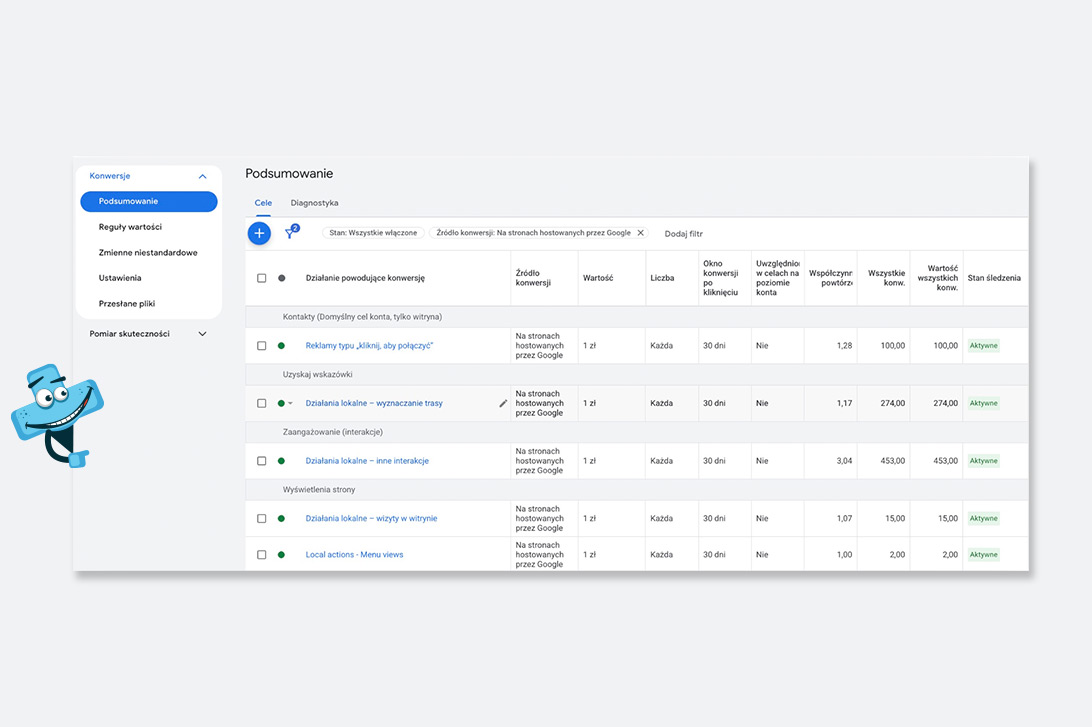Click green status dot for Menu views
This screenshot has height=727, width=1092.
coord(281,555)
